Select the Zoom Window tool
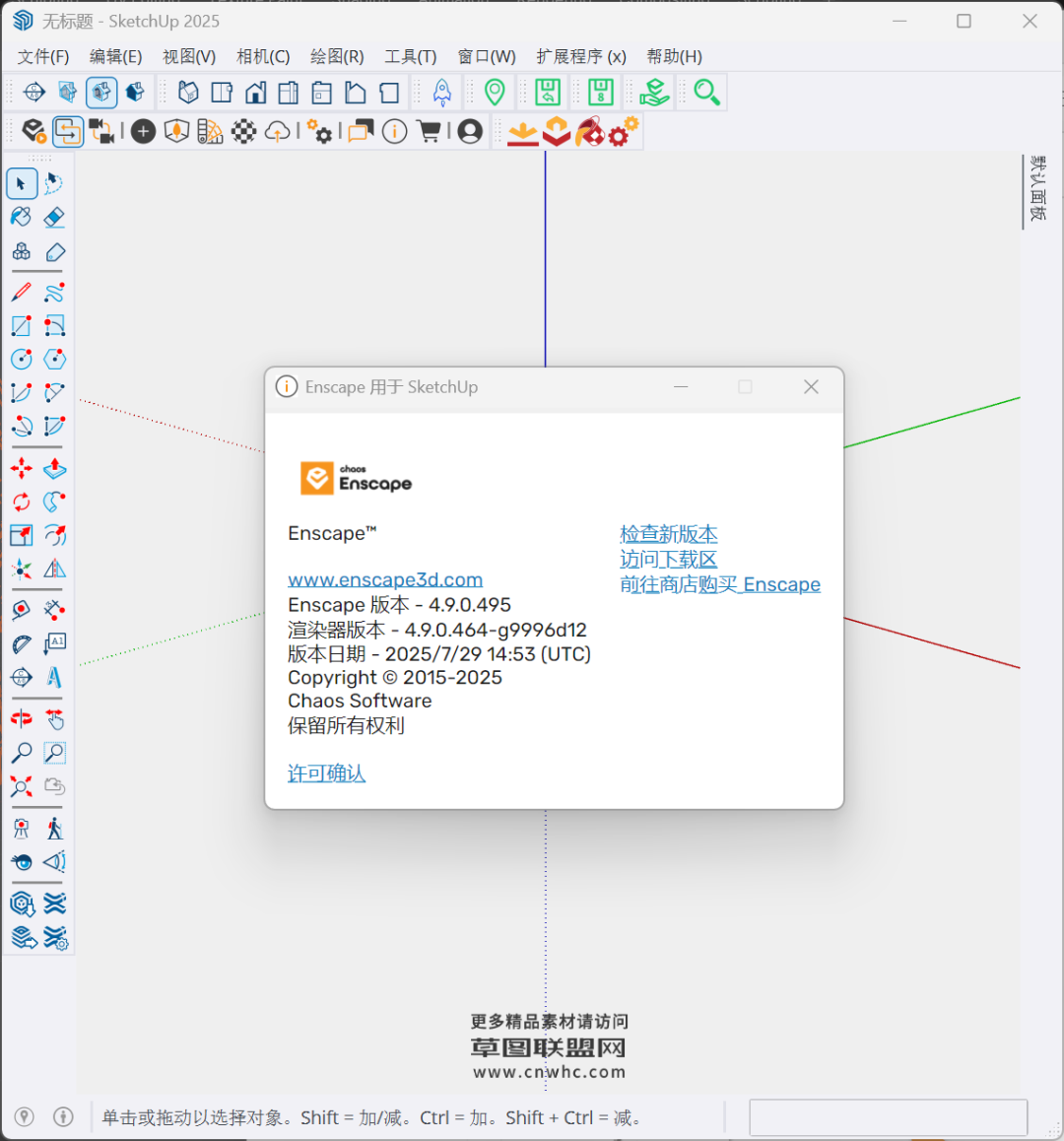The image size is (1064, 1141). (54, 753)
